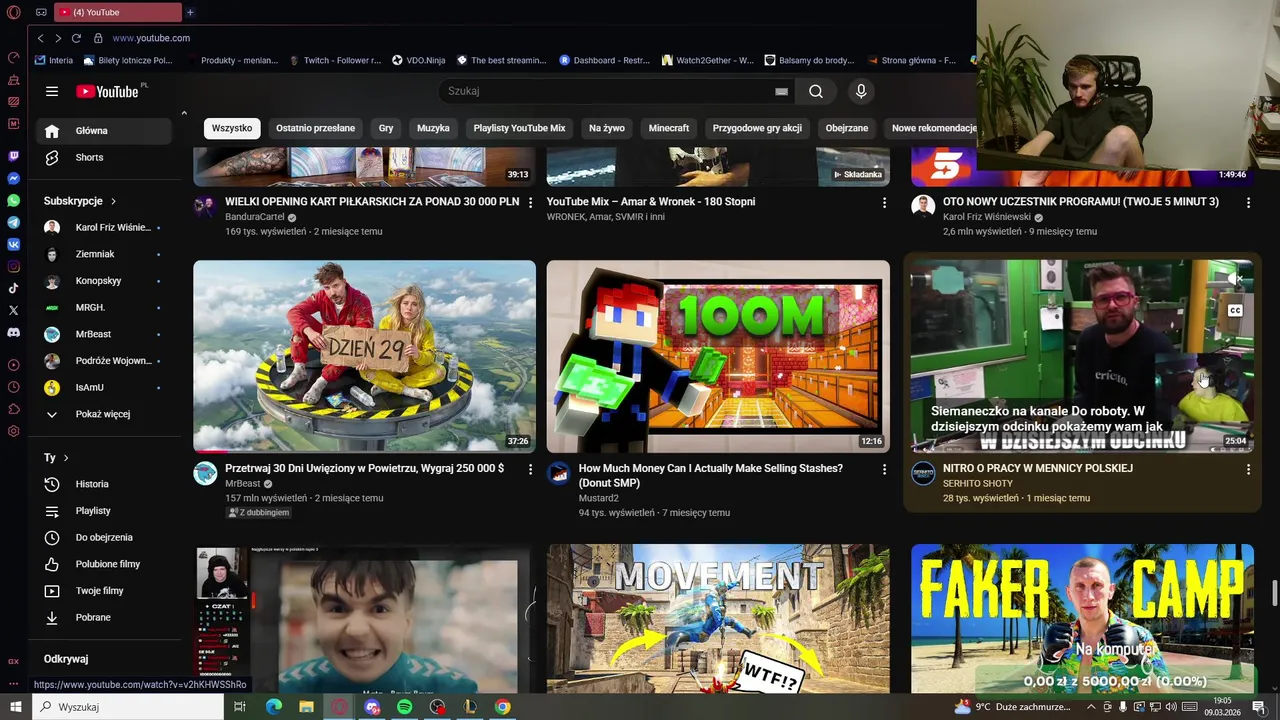Open the Opera menu logo button
The height and width of the screenshot is (720, 1280).
pyautogui.click(x=14, y=12)
